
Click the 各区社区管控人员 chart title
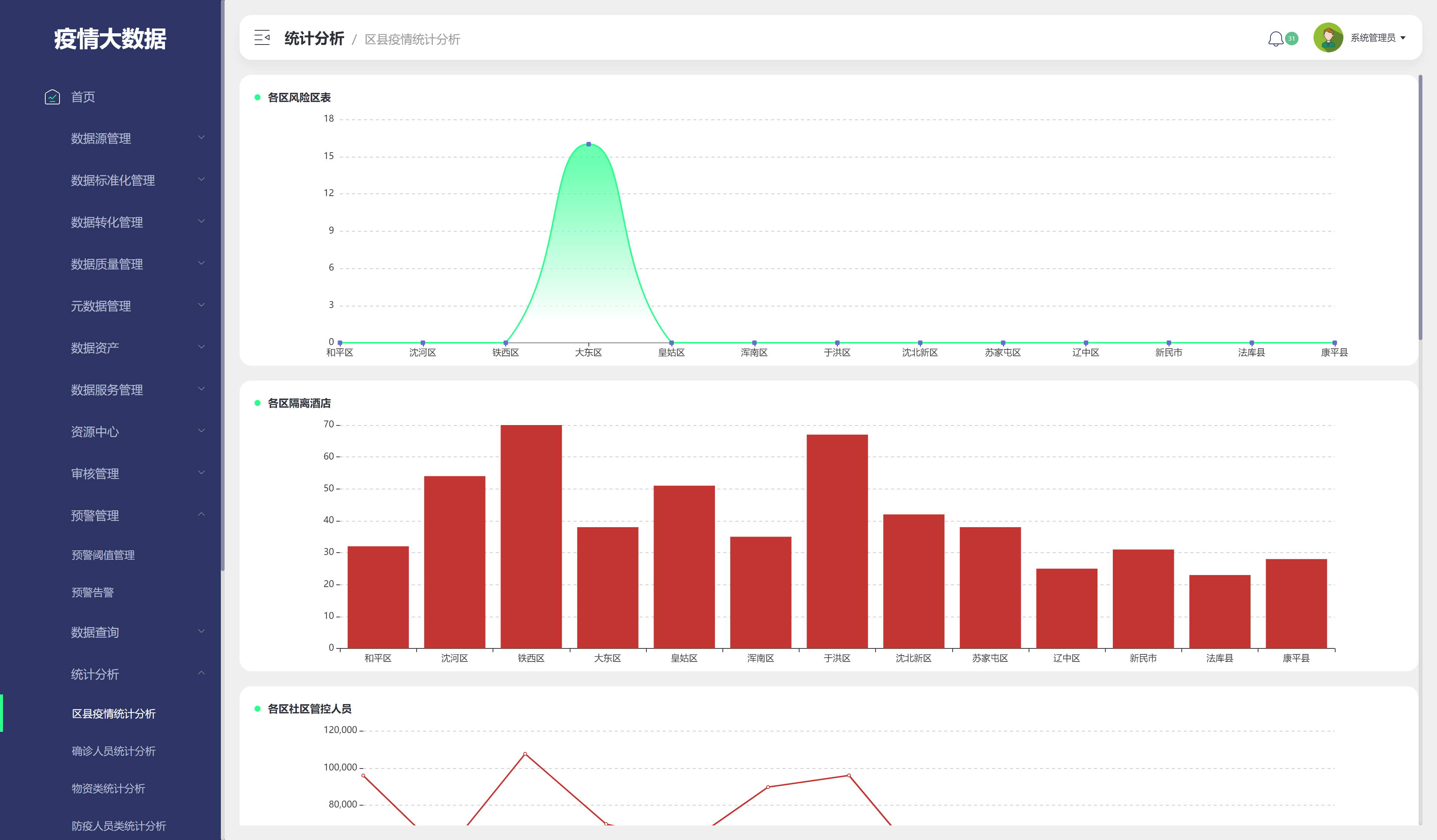(x=310, y=708)
